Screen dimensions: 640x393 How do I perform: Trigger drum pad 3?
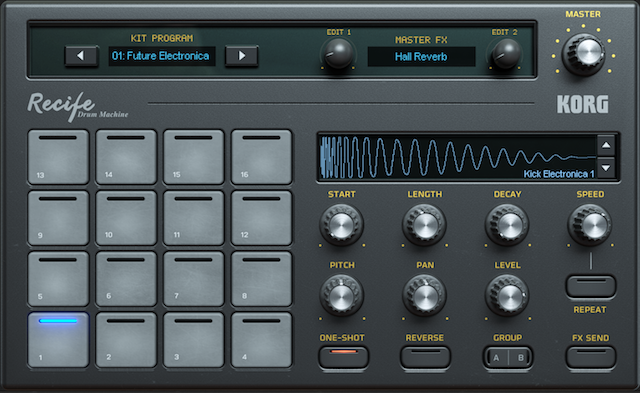(x=194, y=340)
